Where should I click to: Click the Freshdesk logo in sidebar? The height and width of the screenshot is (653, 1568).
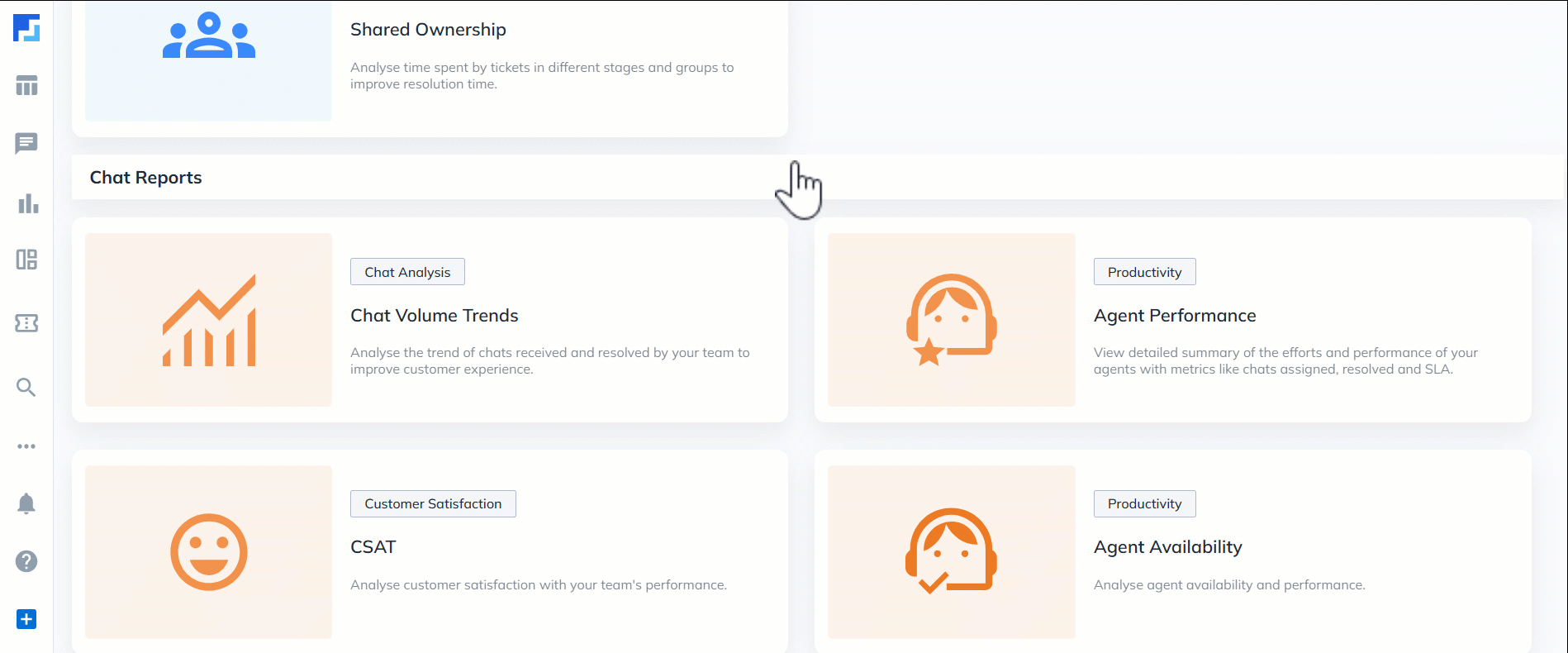coord(26,28)
